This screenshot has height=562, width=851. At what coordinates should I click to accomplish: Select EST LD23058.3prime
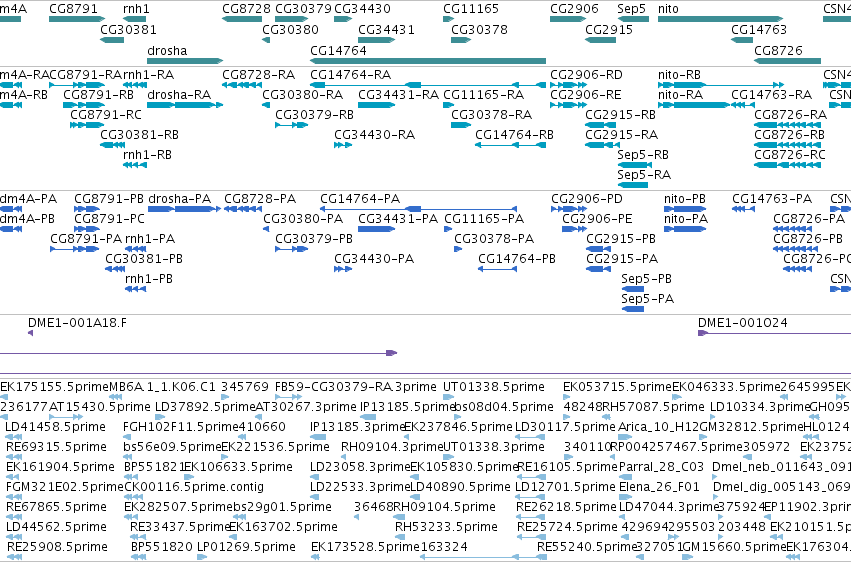click(x=360, y=467)
